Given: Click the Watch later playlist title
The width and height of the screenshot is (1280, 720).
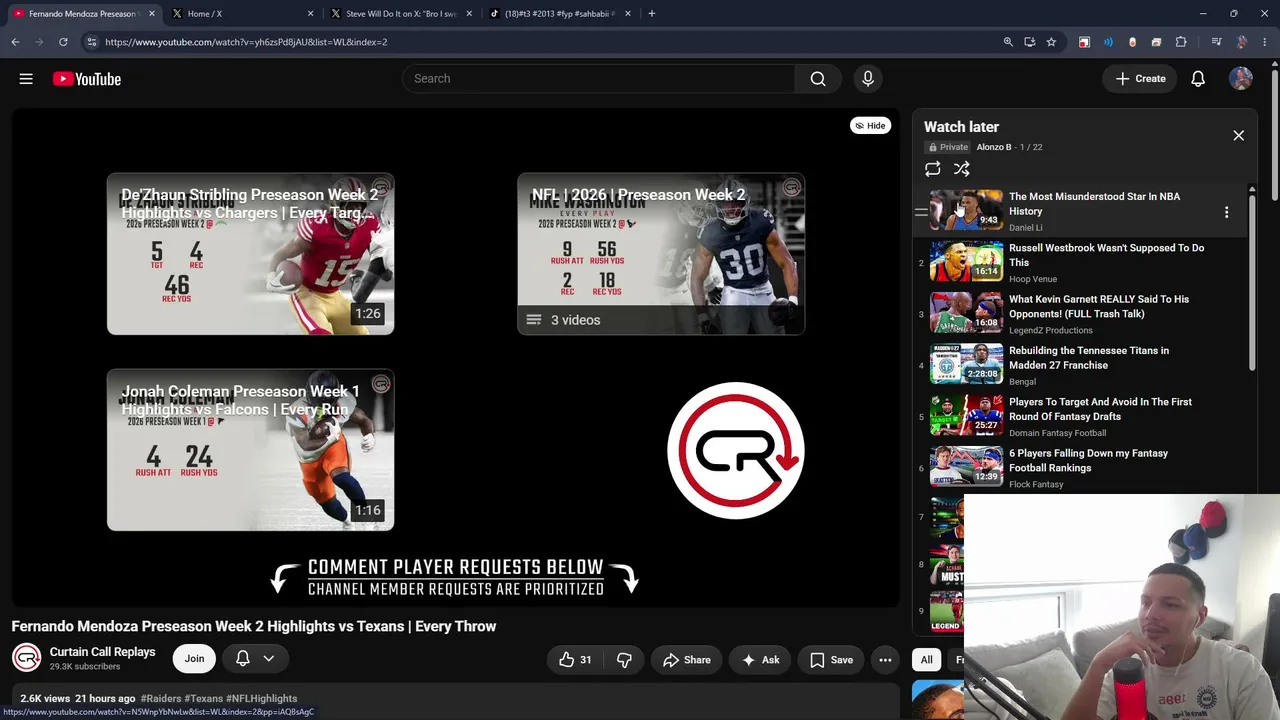Looking at the screenshot, I should tap(961, 127).
